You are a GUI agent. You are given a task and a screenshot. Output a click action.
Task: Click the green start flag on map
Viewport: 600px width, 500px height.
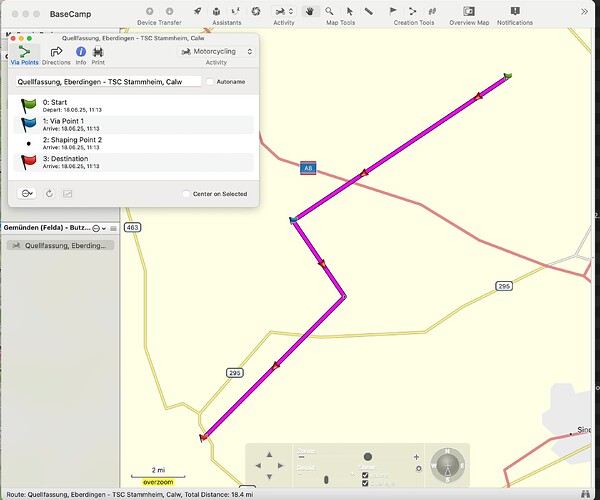(508, 76)
